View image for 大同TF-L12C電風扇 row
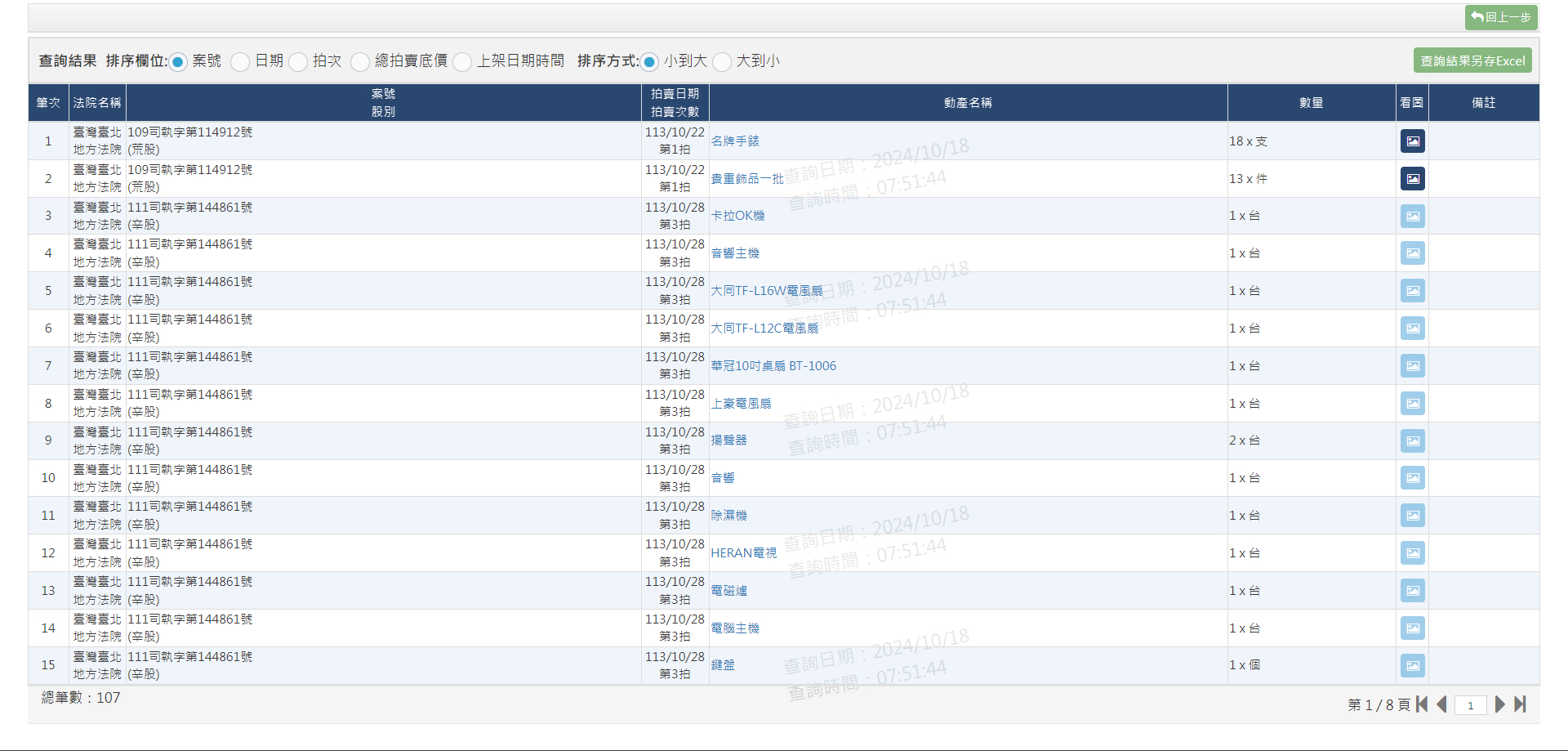 (x=1412, y=329)
